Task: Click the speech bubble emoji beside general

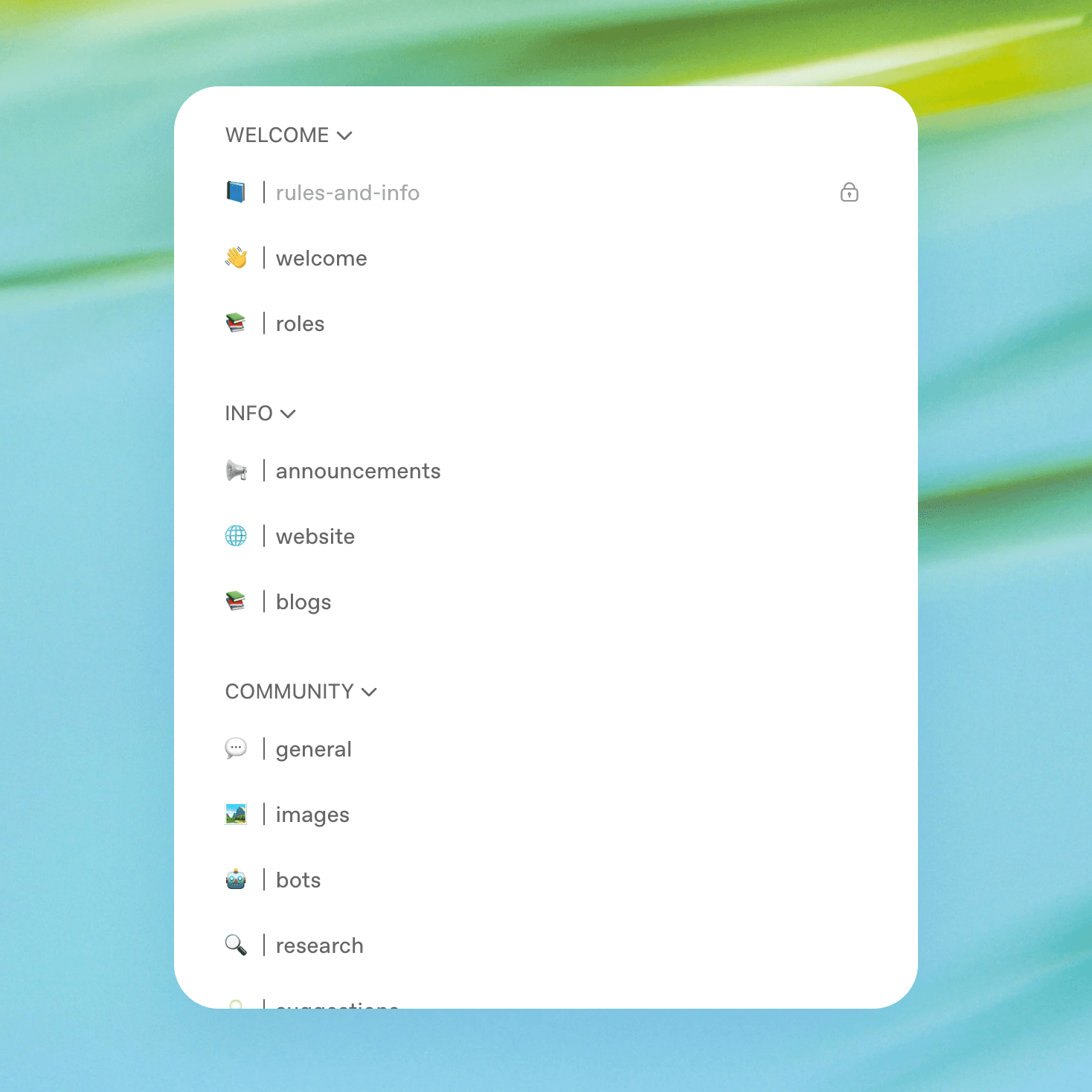Action: pos(236,749)
